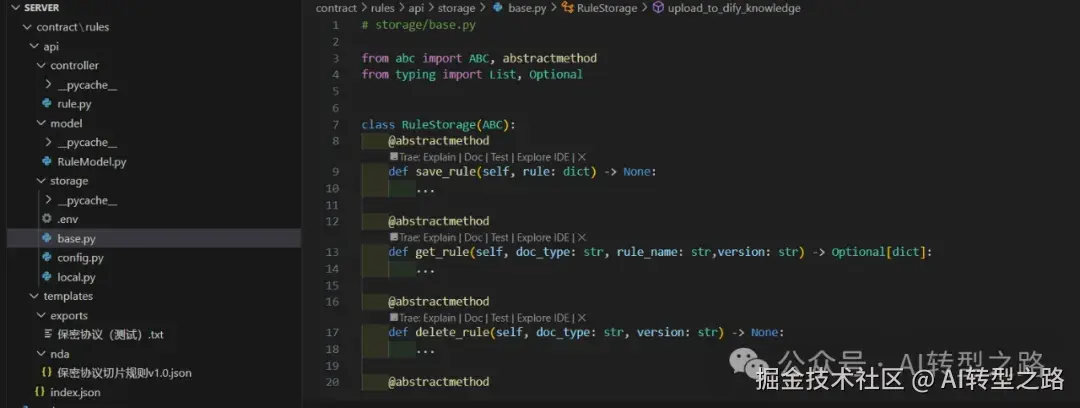Open local.py in the explorer
The image size is (1080, 408).
coord(76,277)
